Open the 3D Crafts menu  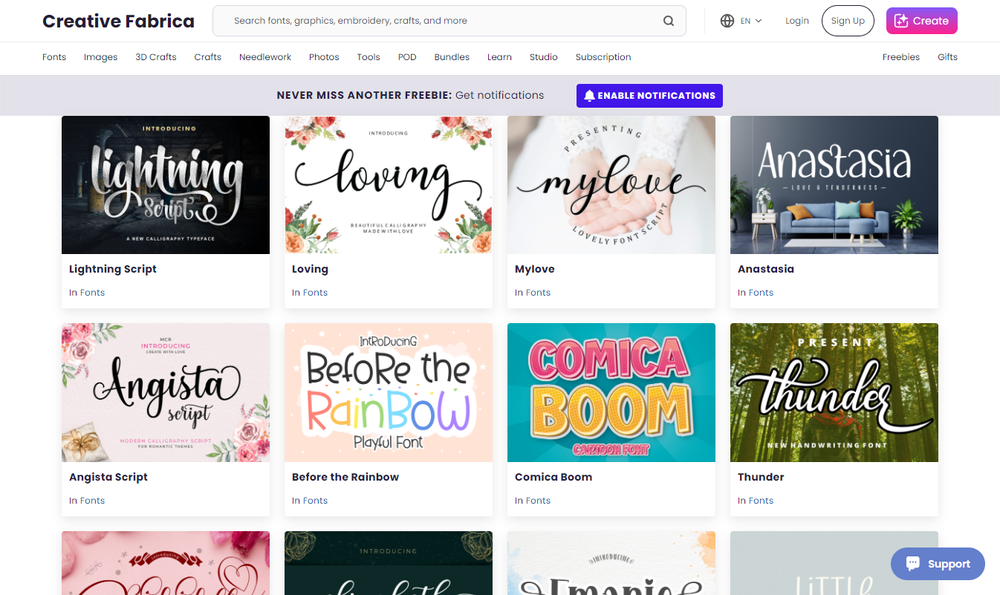pyautogui.click(x=155, y=57)
